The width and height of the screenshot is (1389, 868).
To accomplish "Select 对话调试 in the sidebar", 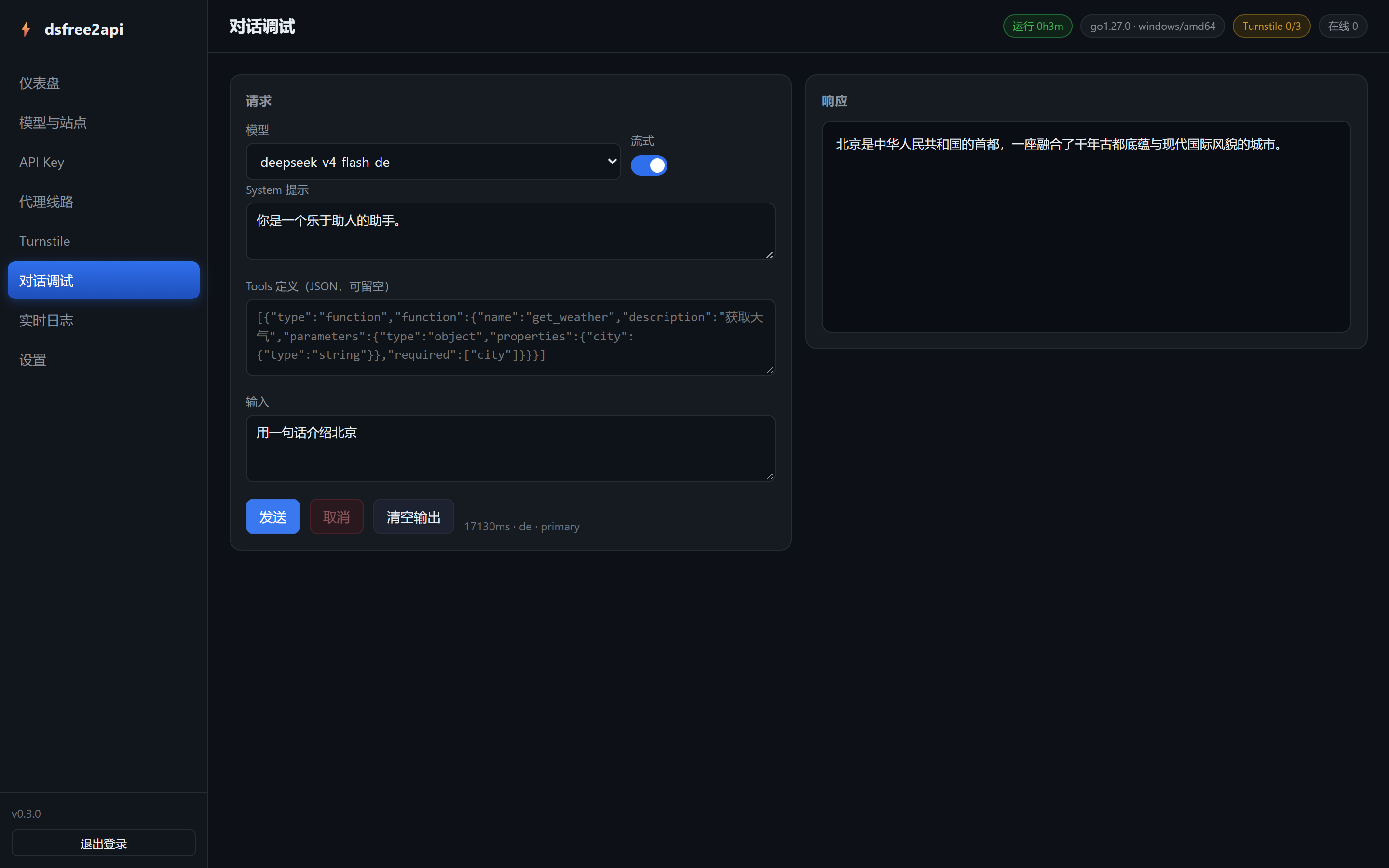I will tap(103, 280).
